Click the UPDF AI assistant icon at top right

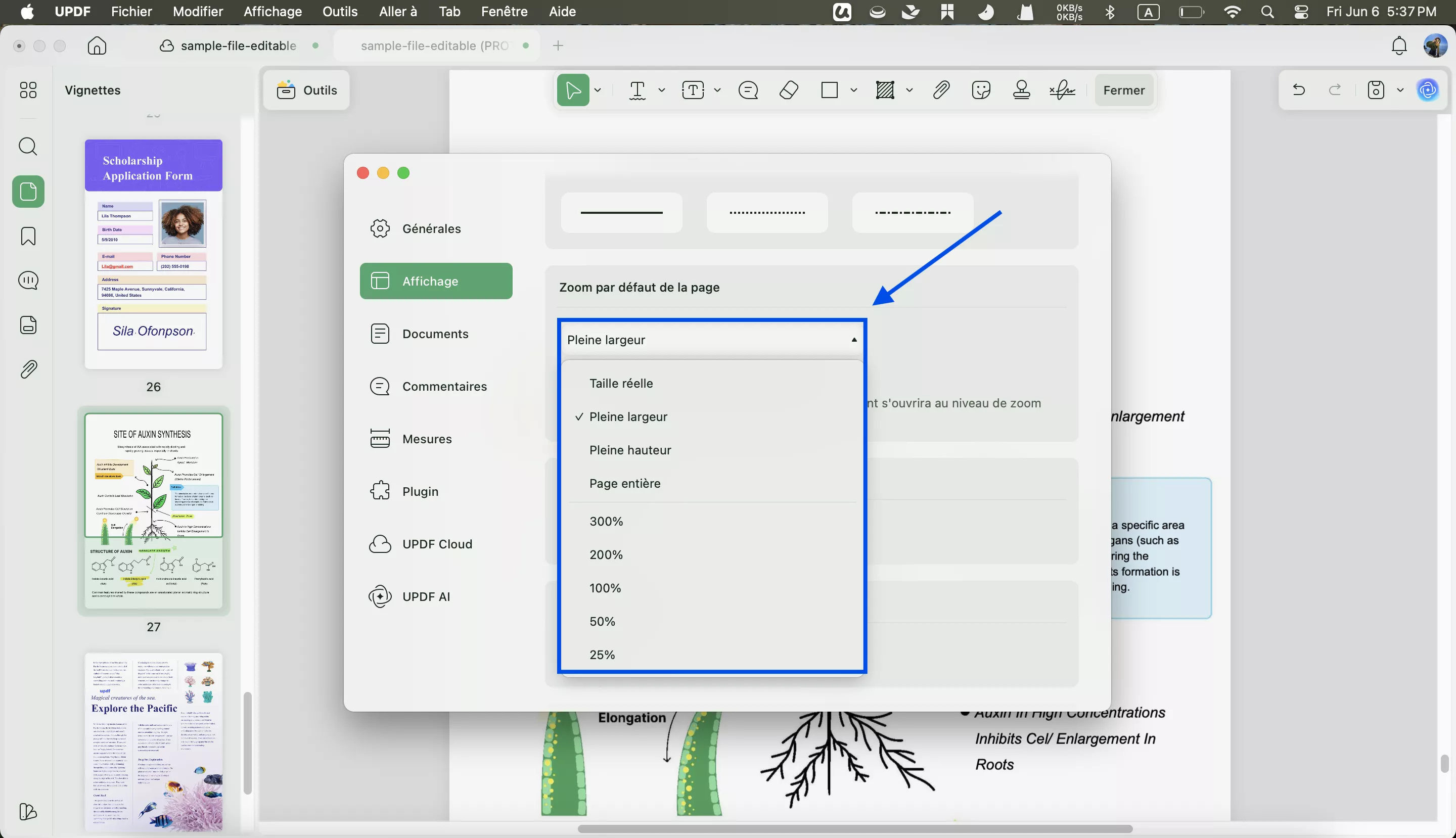(x=1428, y=90)
